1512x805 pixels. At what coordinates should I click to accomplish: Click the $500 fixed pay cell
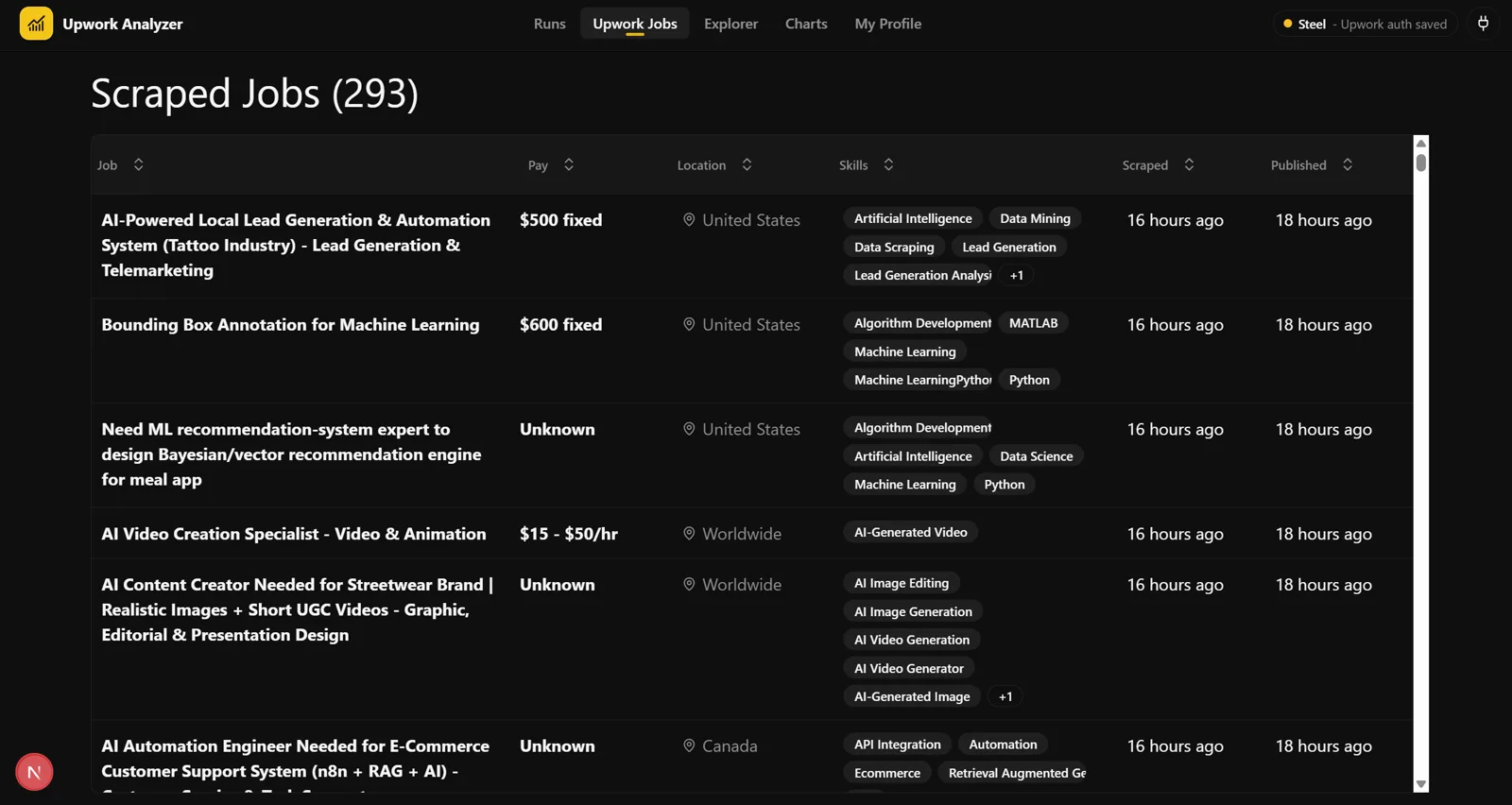(560, 219)
